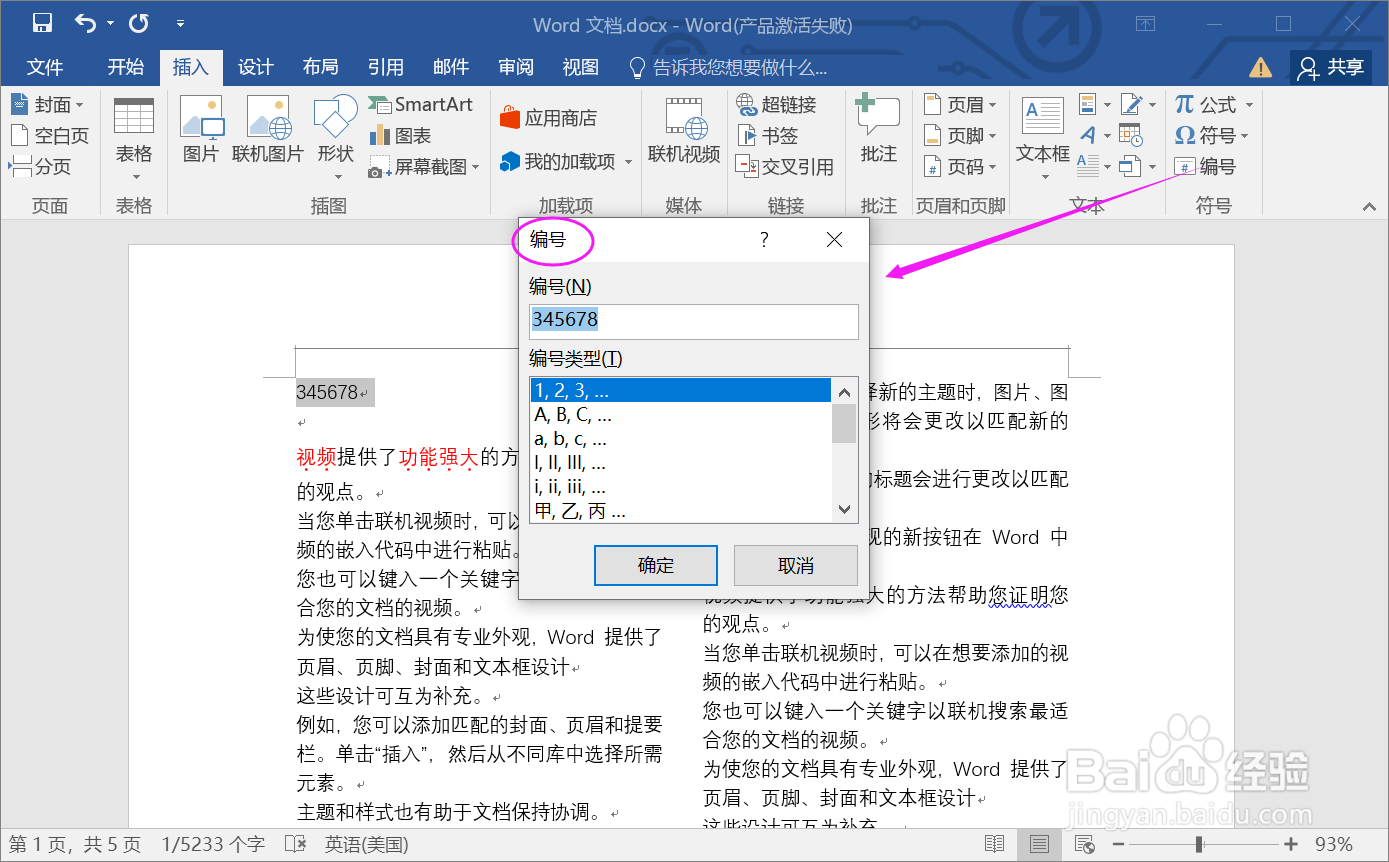This screenshot has width=1389, height=862.
Task: Open the 审阅 ribbon tab
Action: pyautogui.click(x=515, y=67)
